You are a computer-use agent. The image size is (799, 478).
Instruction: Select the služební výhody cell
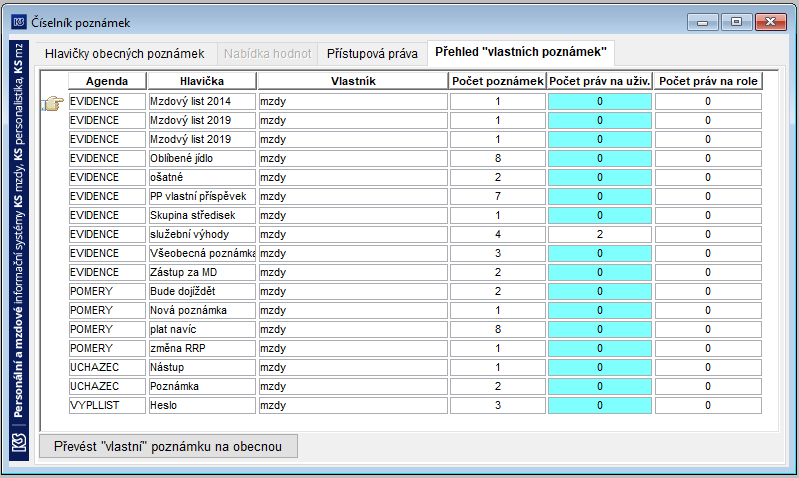pos(202,234)
